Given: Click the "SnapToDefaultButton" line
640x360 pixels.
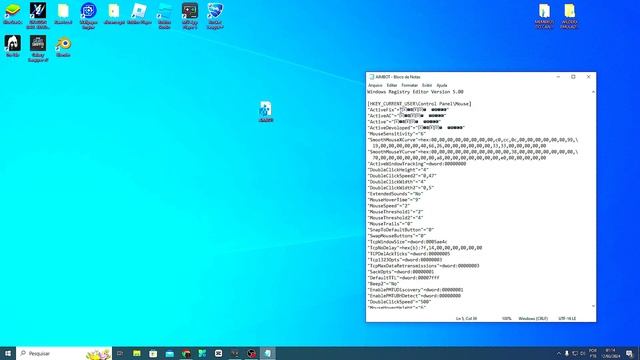Looking at the screenshot, I should pyautogui.click(x=401, y=230).
